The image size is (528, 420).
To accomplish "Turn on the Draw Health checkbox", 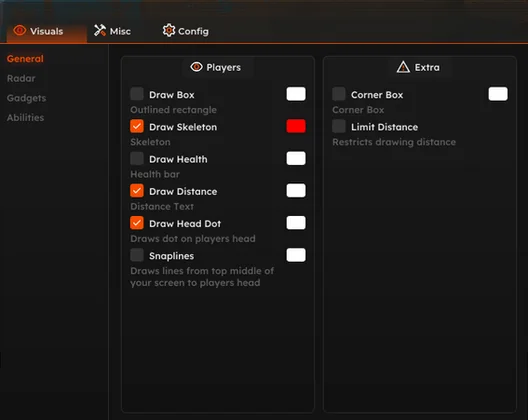I will click(137, 159).
